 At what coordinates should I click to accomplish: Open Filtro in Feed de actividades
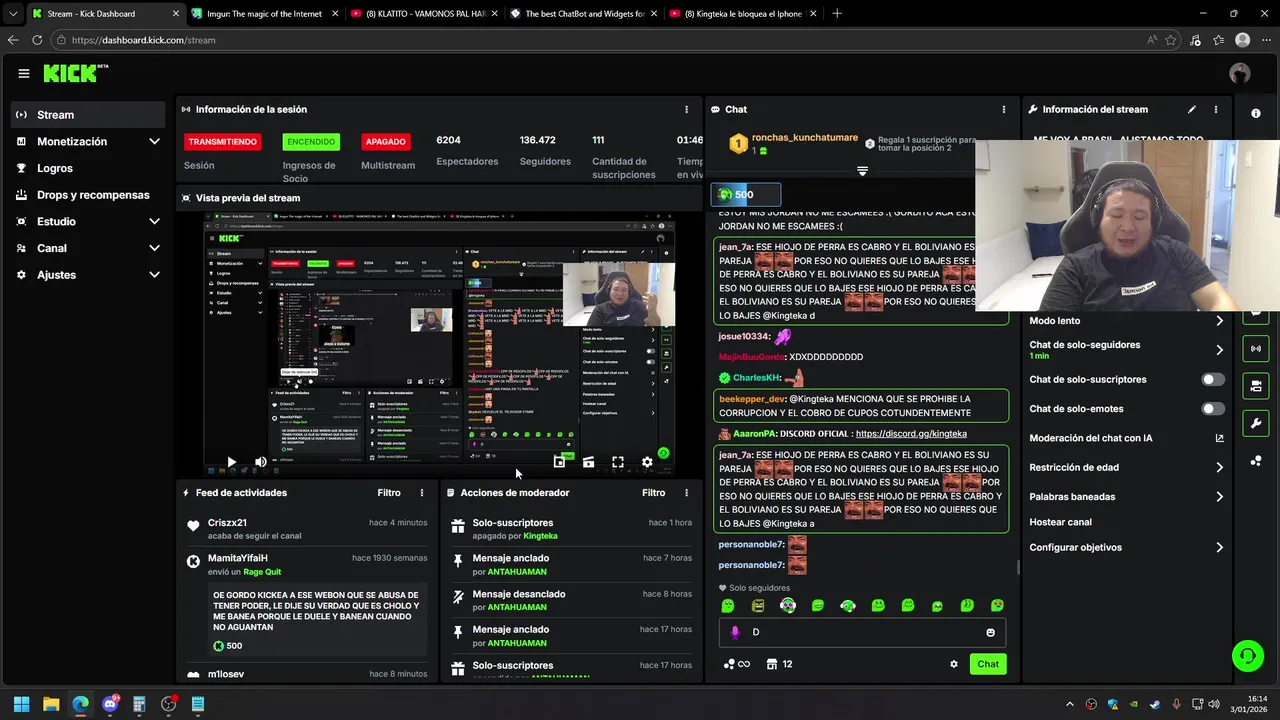coord(389,493)
